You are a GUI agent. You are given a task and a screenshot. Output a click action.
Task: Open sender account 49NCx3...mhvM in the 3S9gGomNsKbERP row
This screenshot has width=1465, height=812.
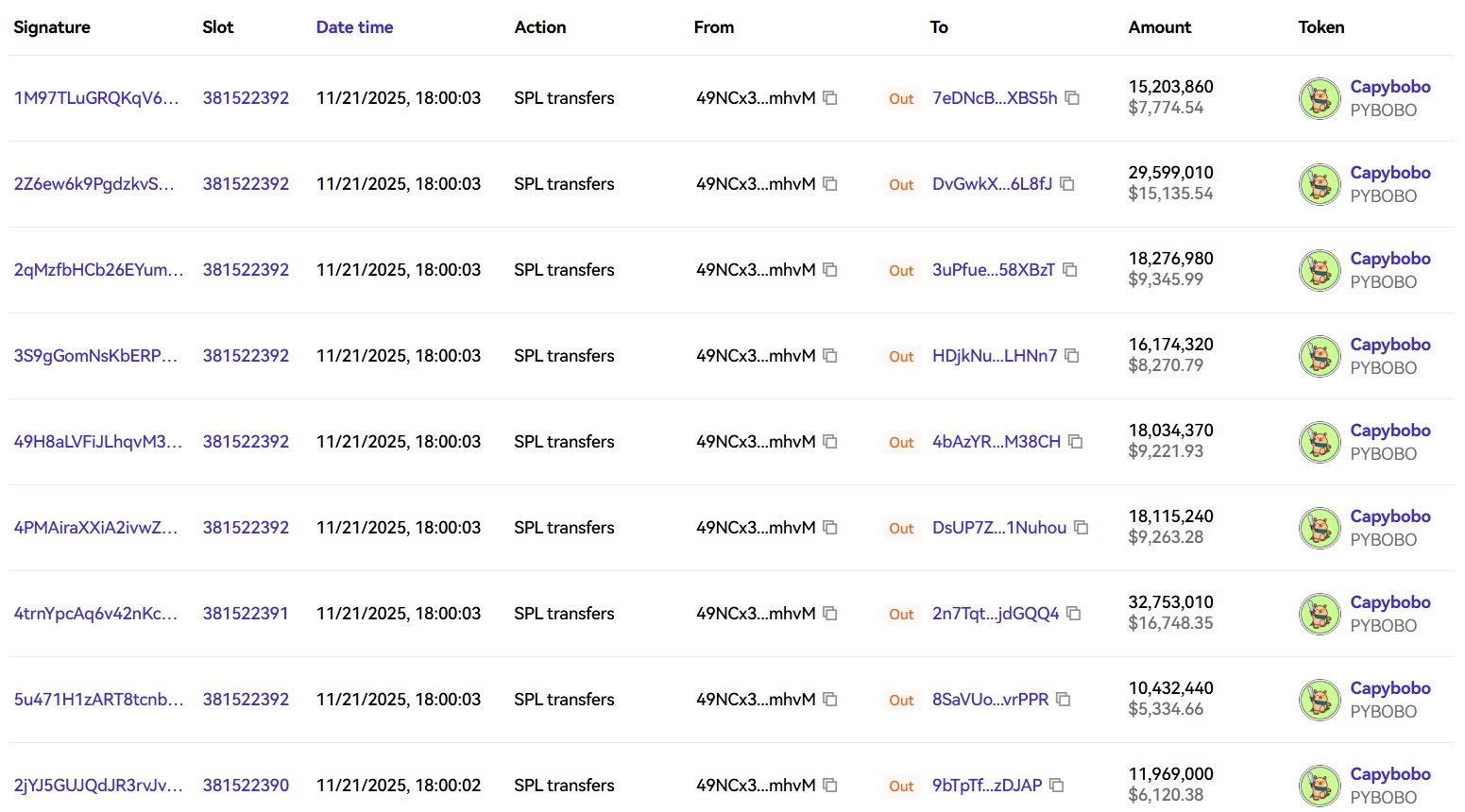click(756, 356)
